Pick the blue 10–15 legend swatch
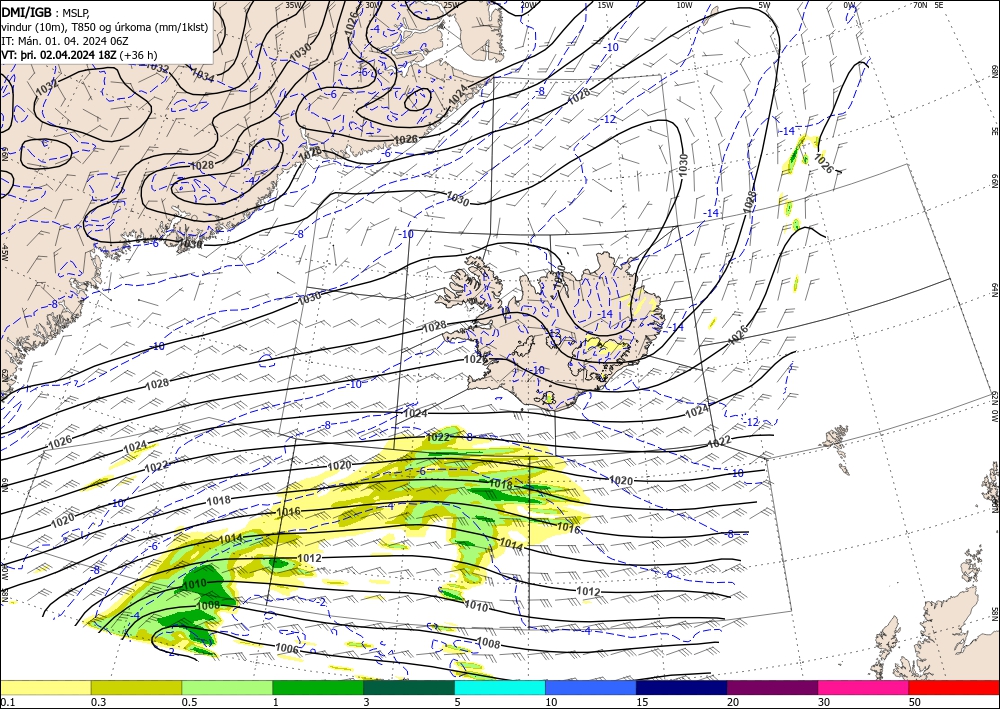This screenshot has width=1000, height=709. pyautogui.click(x=591, y=687)
